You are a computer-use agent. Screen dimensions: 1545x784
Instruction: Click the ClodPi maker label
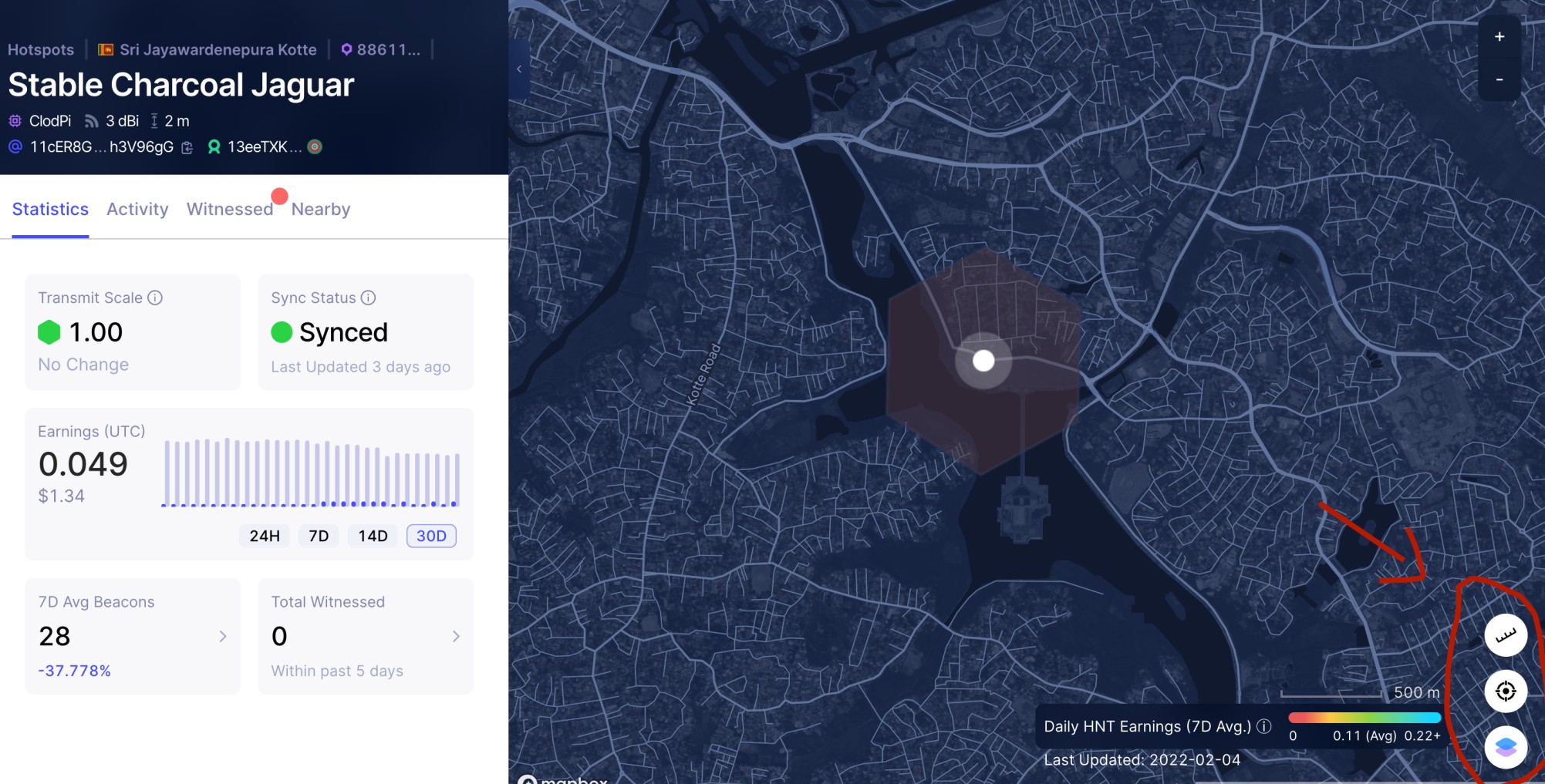(50, 121)
